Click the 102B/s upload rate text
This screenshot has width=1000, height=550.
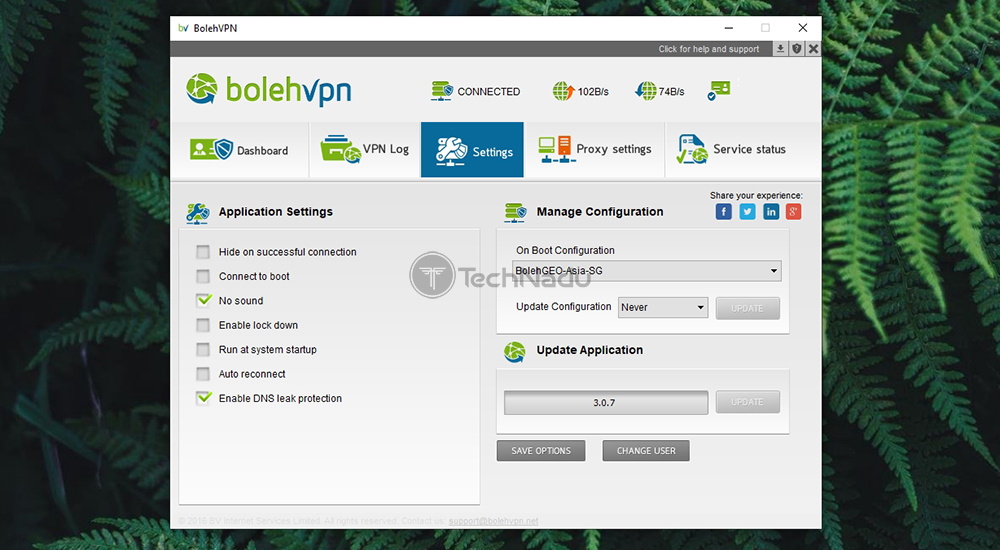click(x=593, y=92)
